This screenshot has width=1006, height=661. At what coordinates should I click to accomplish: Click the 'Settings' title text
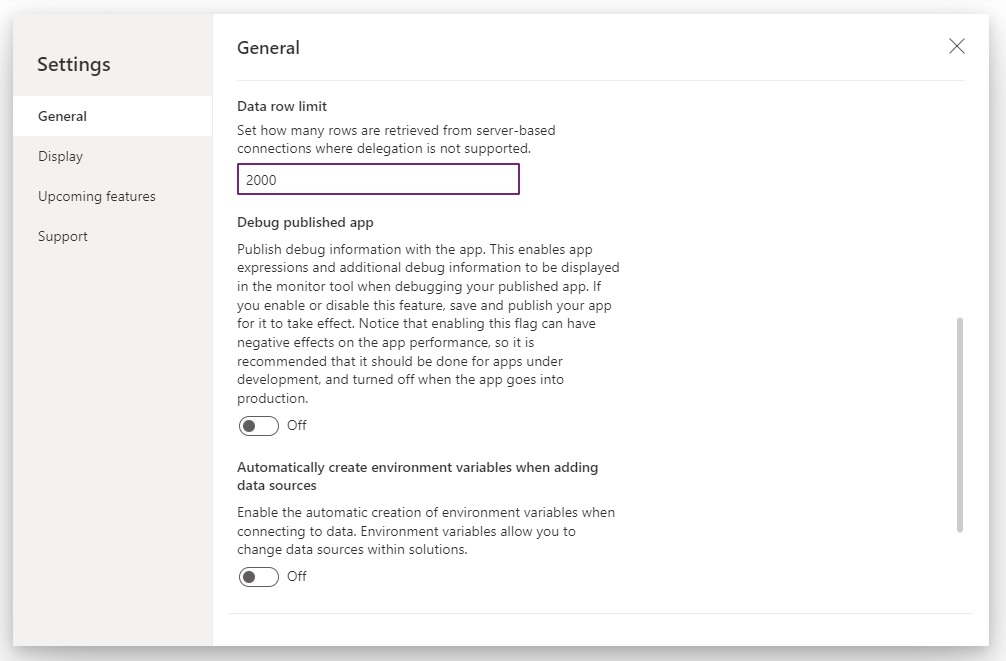coord(74,65)
